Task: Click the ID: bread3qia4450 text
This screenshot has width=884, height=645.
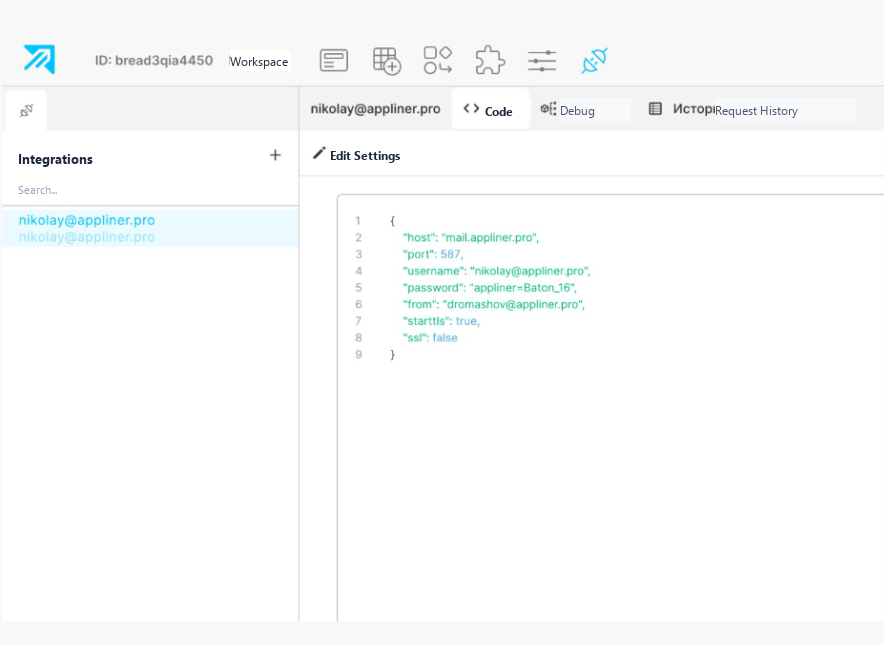Action: (x=154, y=60)
